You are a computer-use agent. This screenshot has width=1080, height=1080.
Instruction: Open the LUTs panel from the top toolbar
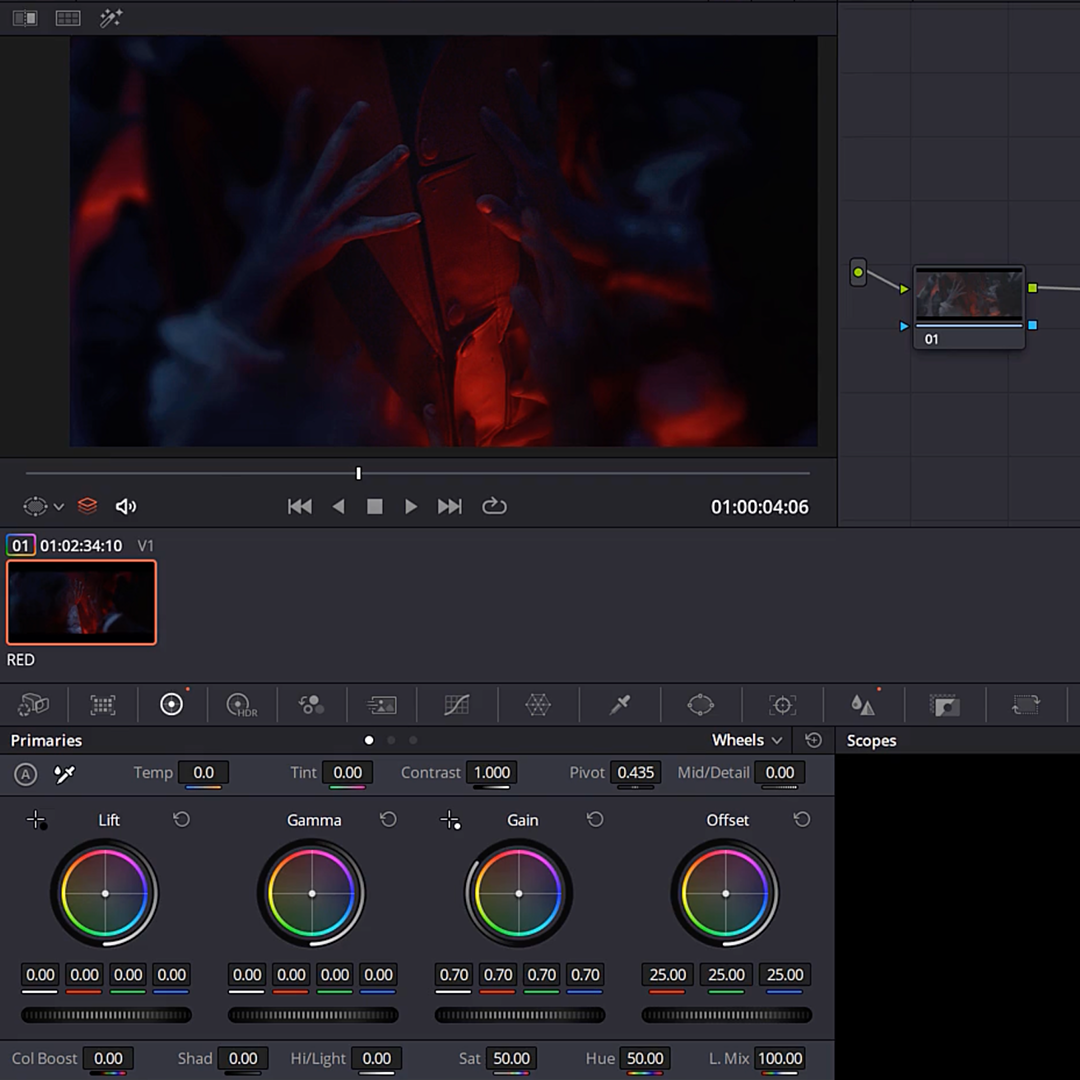coord(68,17)
